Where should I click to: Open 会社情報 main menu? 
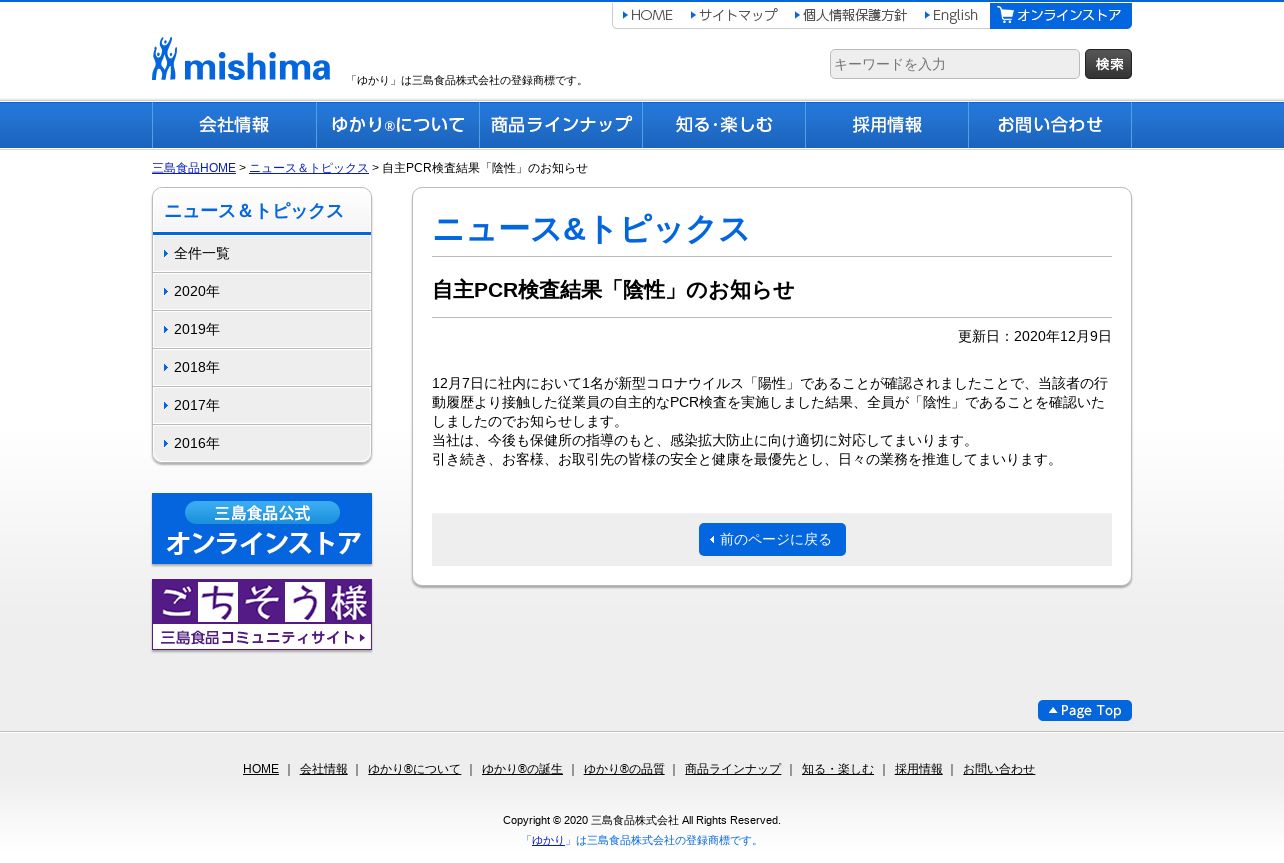[x=234, y=125]
